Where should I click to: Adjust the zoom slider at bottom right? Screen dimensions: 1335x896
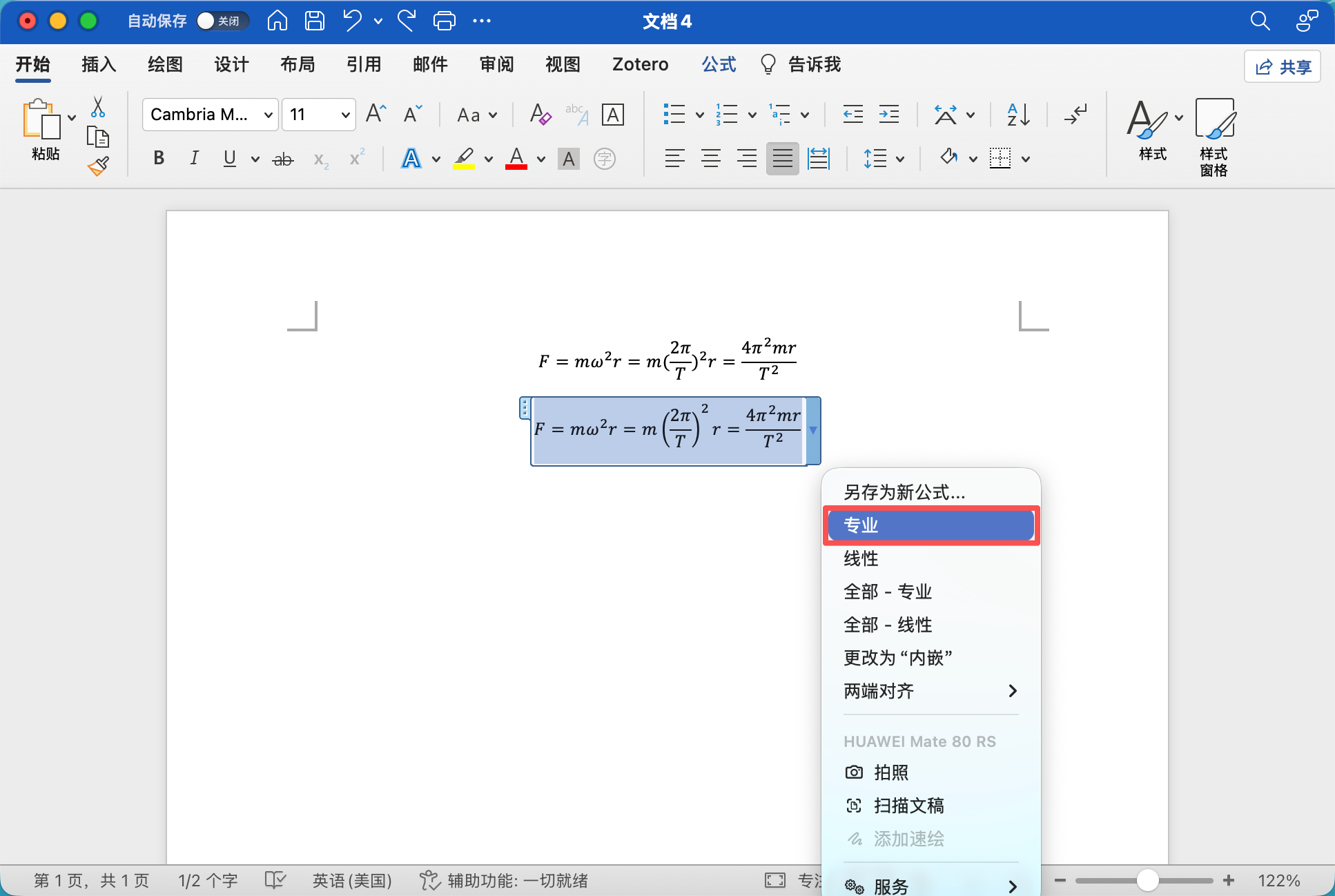[1148, 880]
